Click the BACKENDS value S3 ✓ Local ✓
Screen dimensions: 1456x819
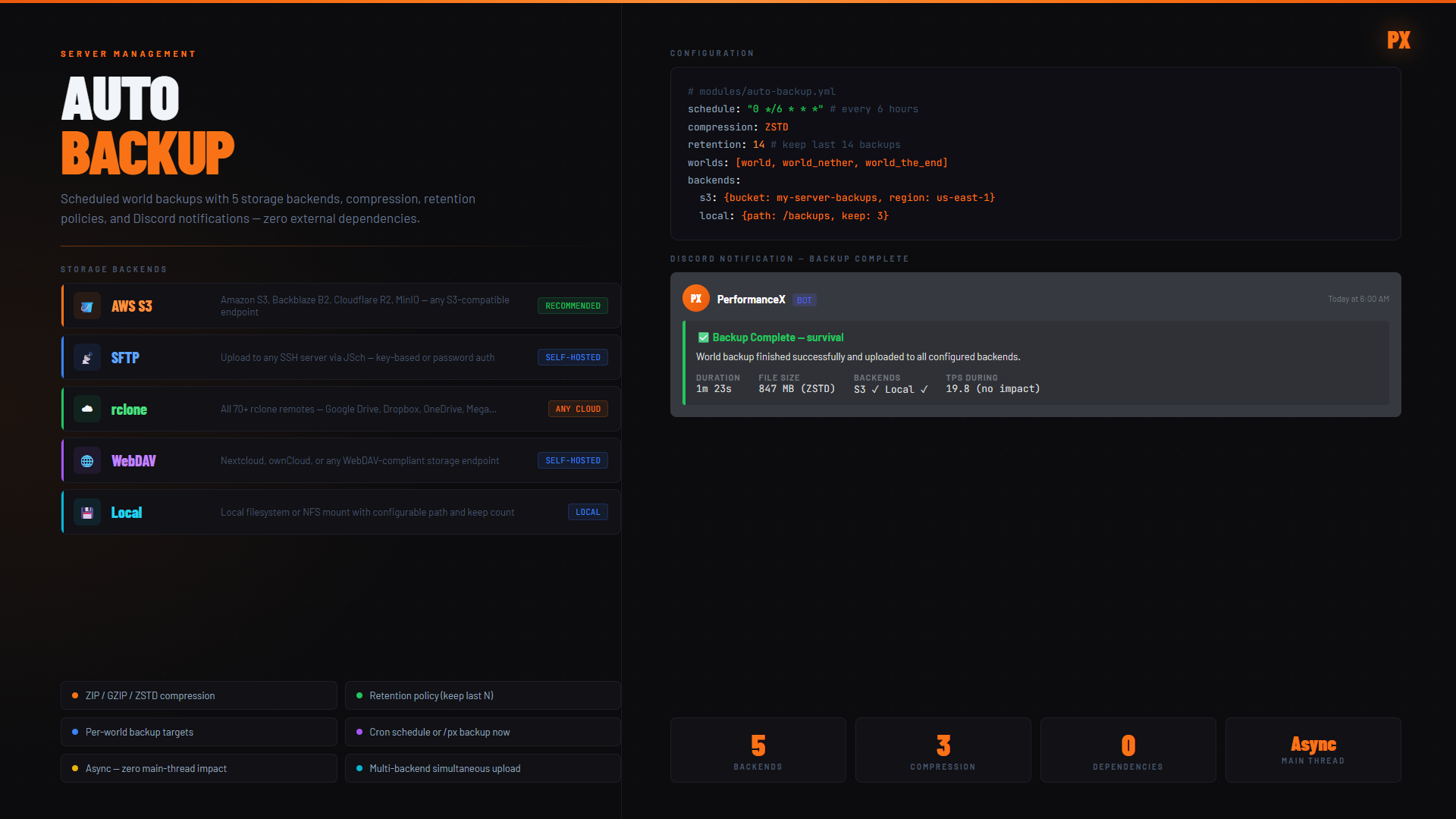(x=891, y=389)
